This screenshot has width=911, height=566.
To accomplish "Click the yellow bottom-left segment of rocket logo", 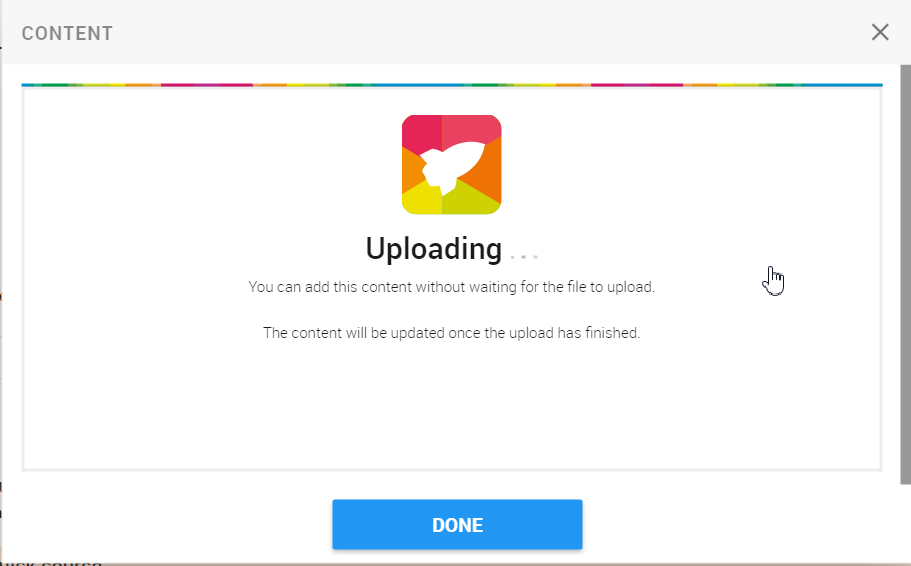I will [x=421, y=200].
